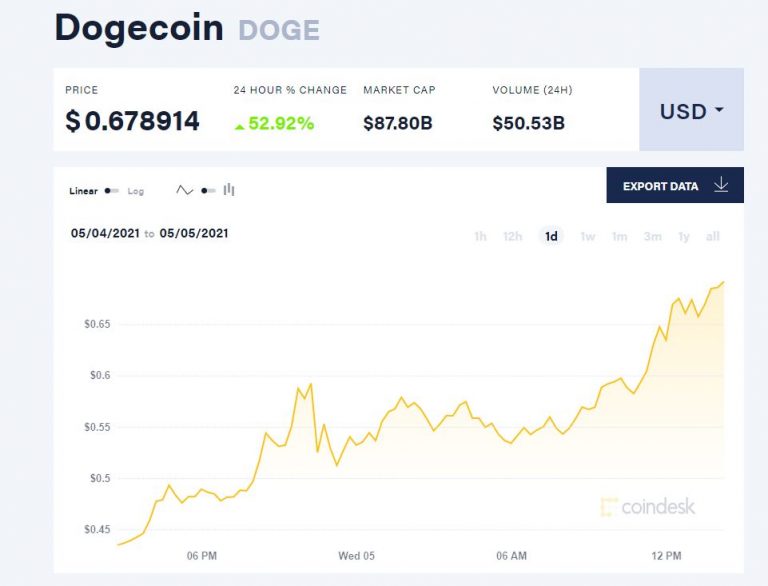Show the 1y time range

click(684, 237)
